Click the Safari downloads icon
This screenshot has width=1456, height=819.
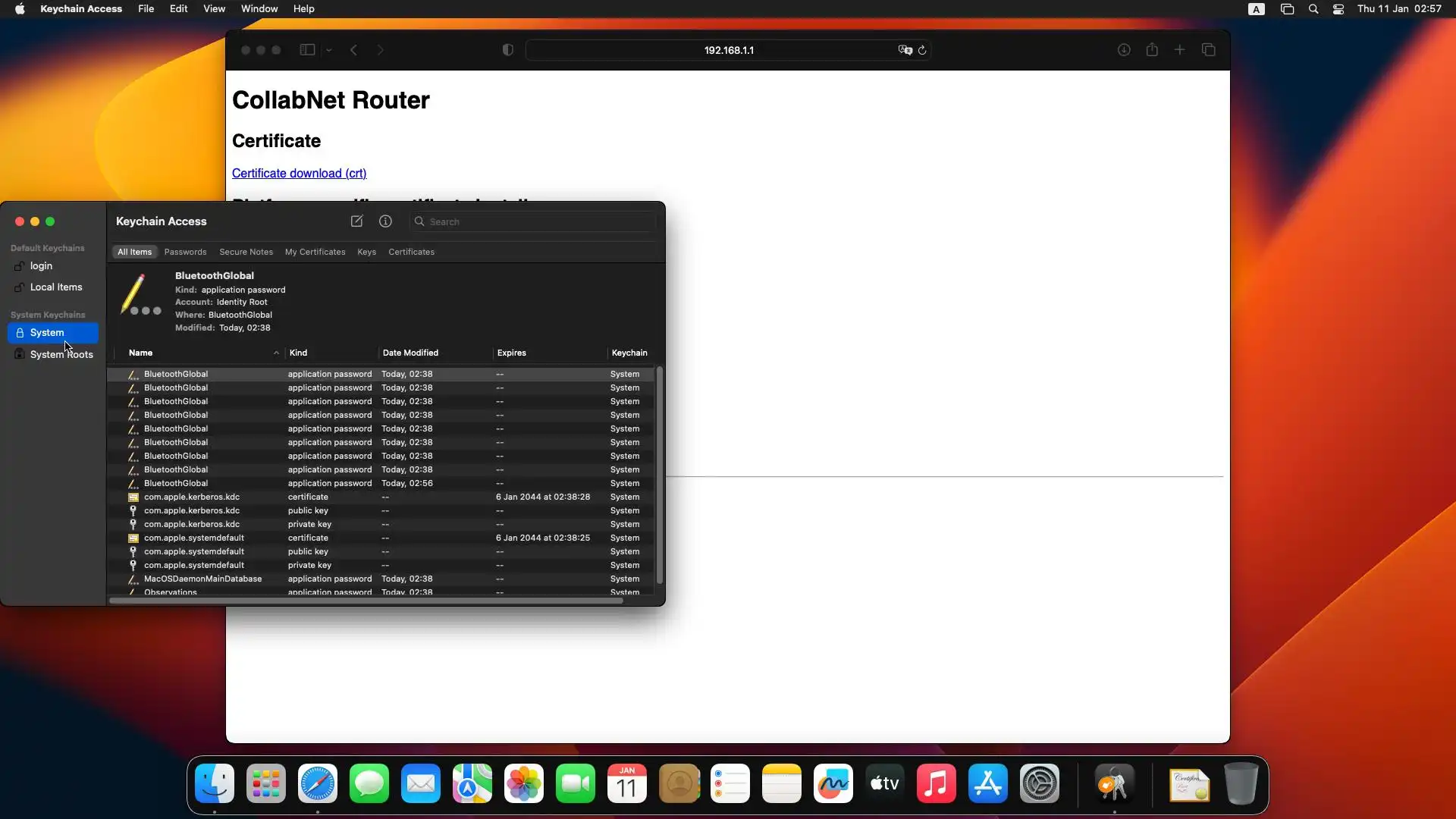(1124, 50)
